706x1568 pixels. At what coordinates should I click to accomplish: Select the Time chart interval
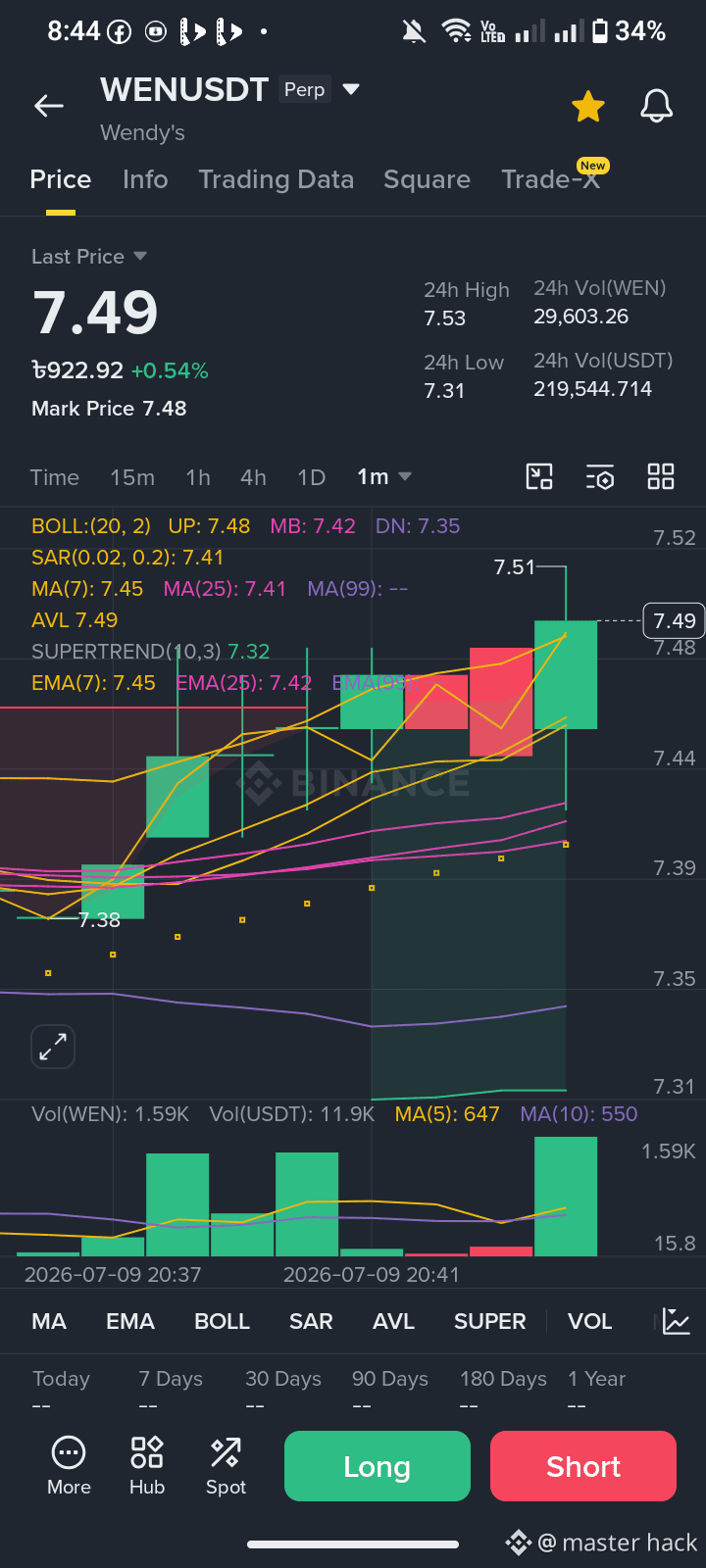[54, 477]
